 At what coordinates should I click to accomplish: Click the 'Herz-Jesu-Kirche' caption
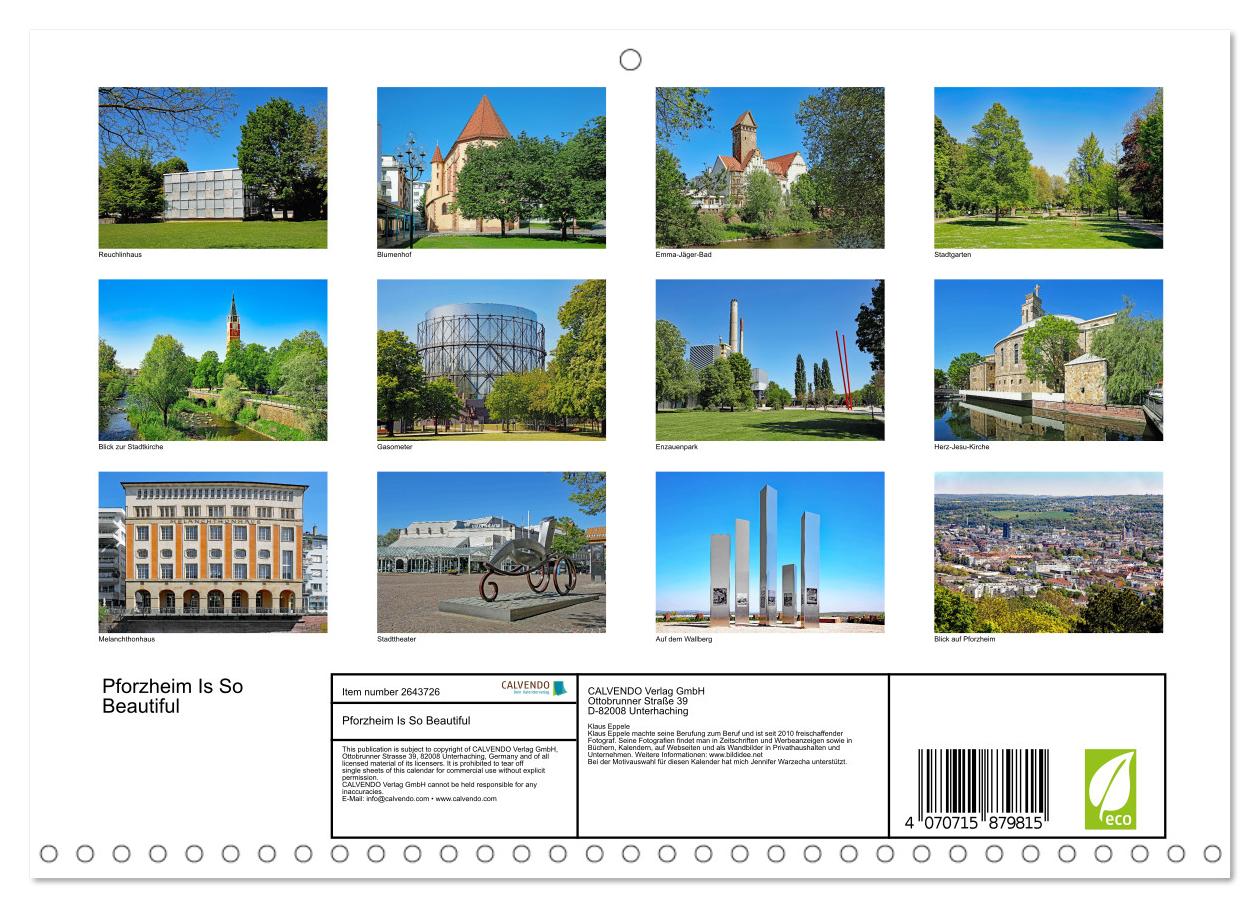coord(962,447)
